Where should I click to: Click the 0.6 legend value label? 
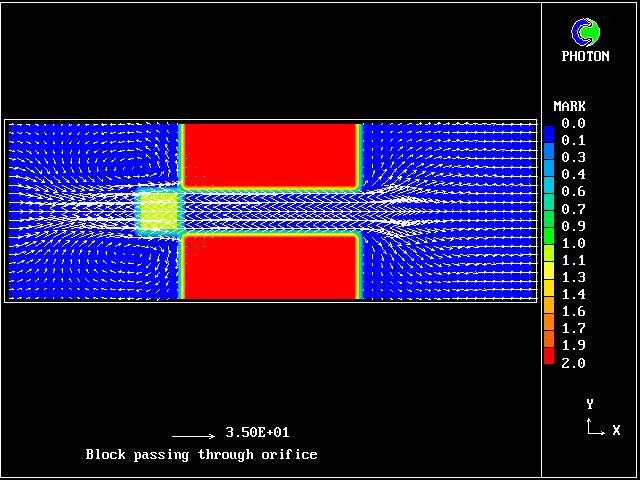click(x=573, y=191)
